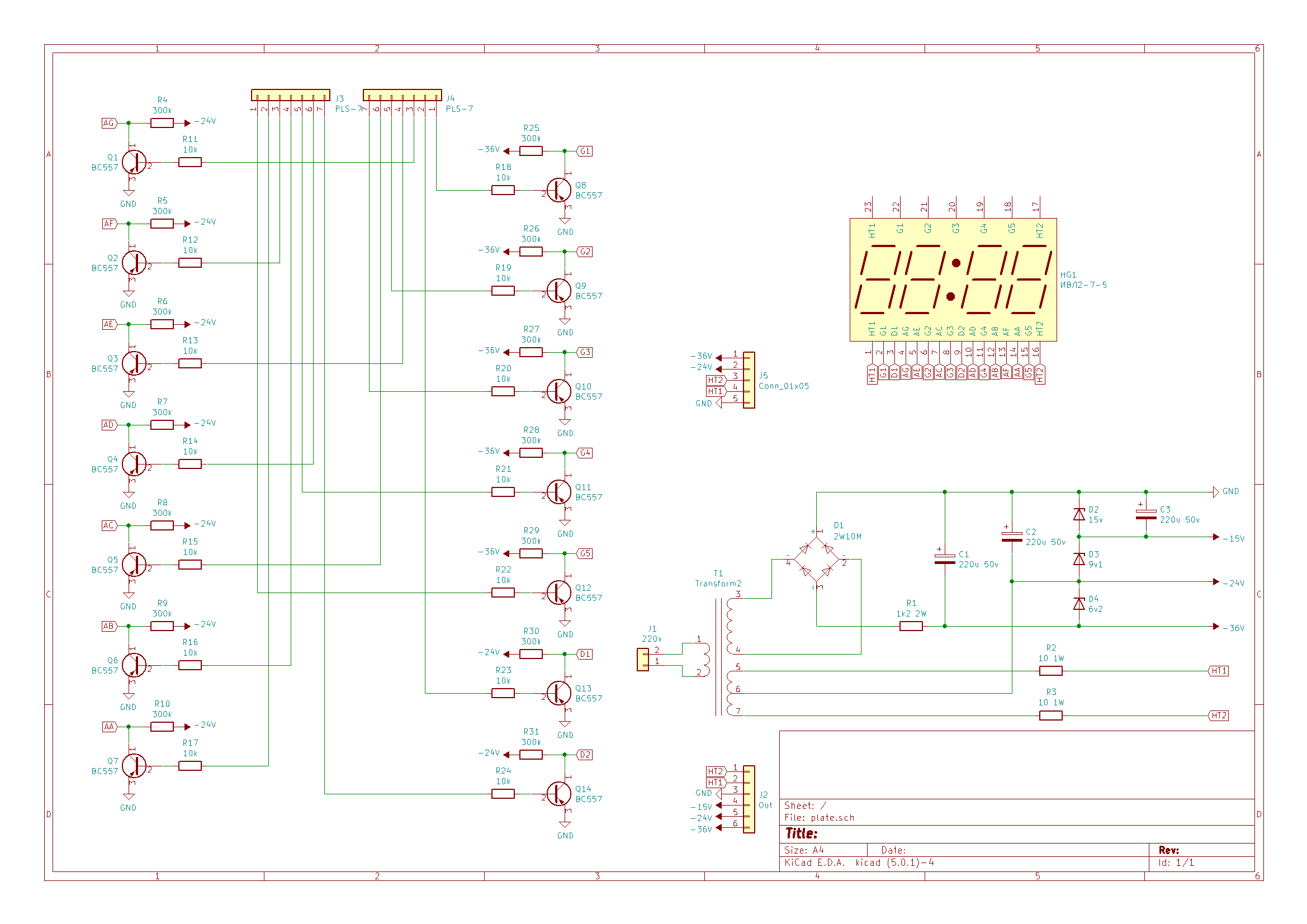
Task: Select bridge rectifier D1 2W10M symbol
Action: (x=816, y=560)
